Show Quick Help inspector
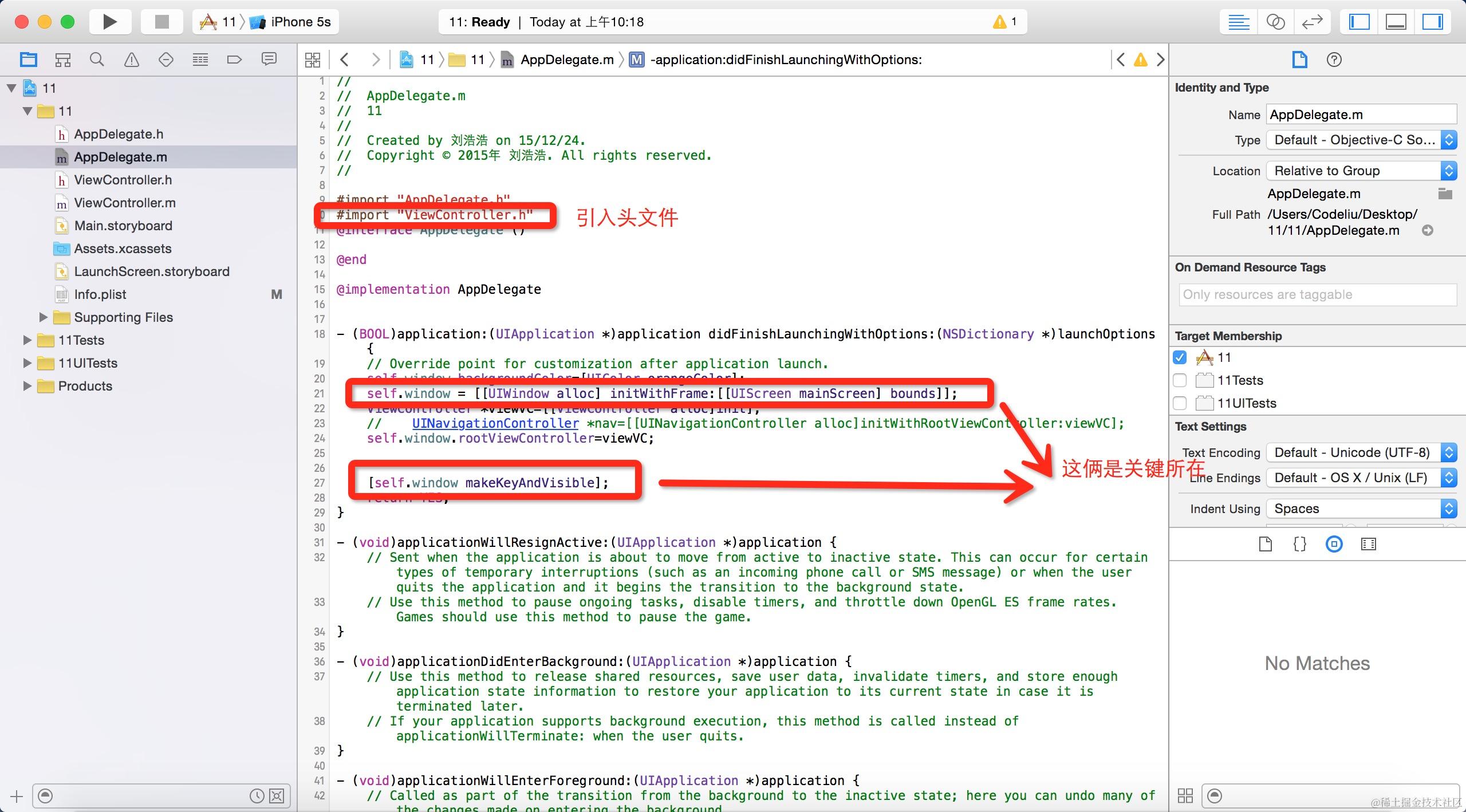 tap(1334, 60)
